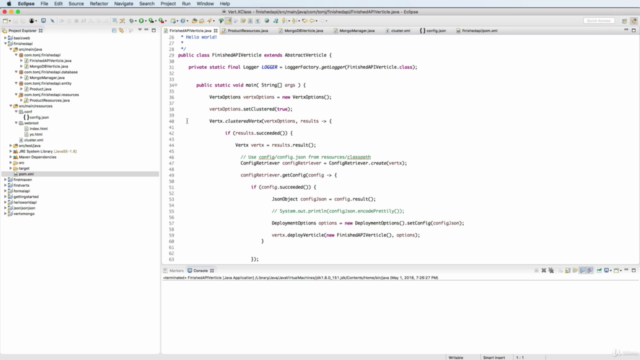Click the Debug bug icon in toolbar

point(132,21)
